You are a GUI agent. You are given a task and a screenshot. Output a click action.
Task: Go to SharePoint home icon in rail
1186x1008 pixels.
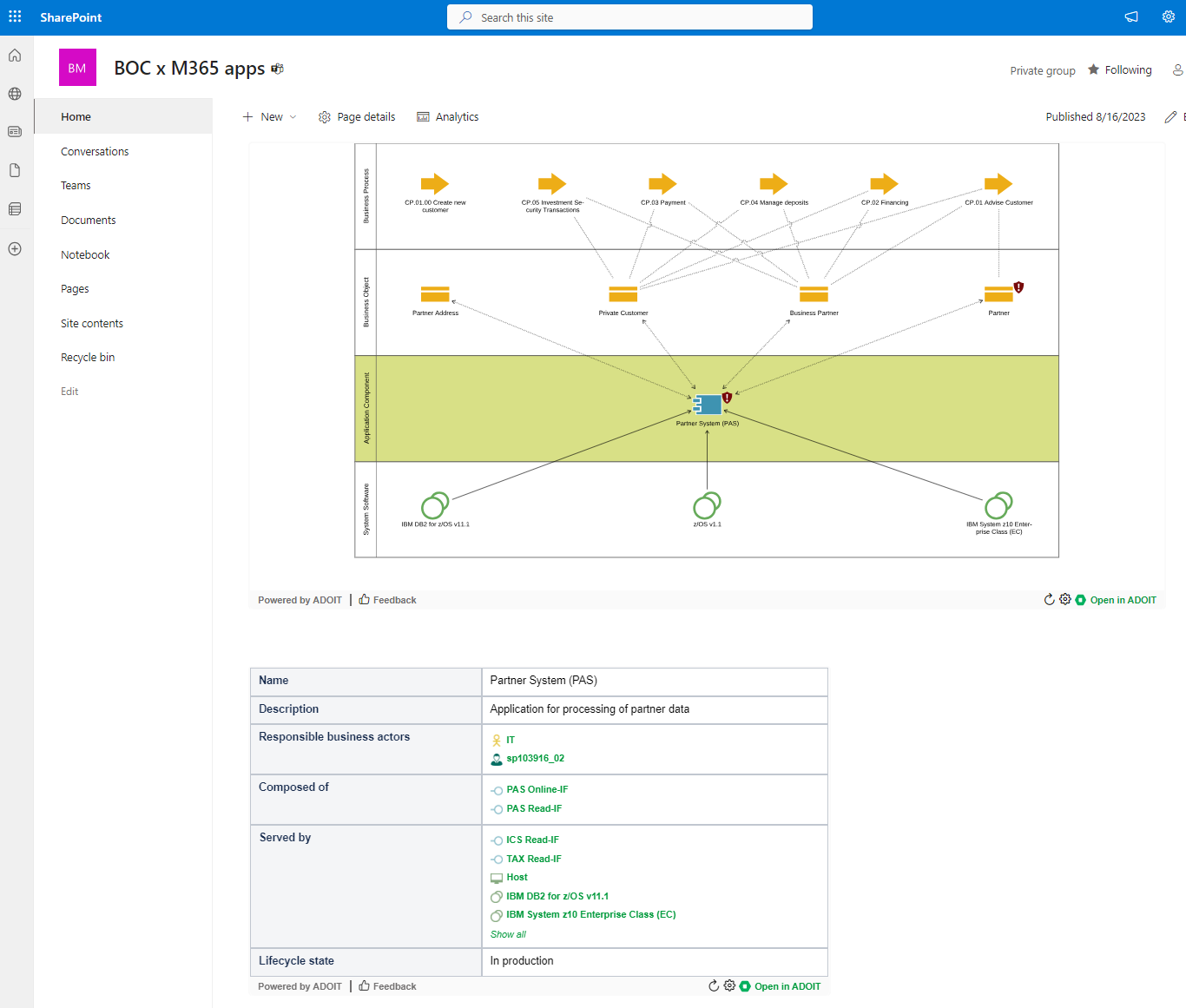(15, 56)
